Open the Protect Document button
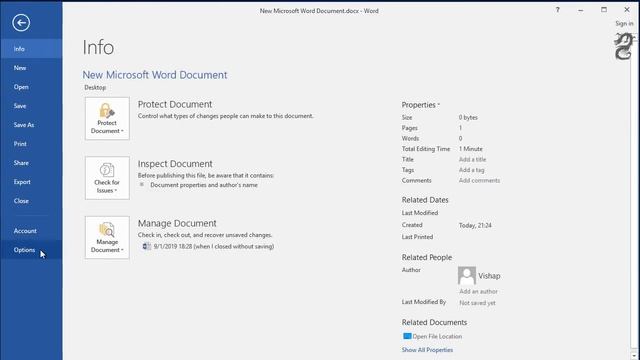640x360 pixels. (107, 118)
